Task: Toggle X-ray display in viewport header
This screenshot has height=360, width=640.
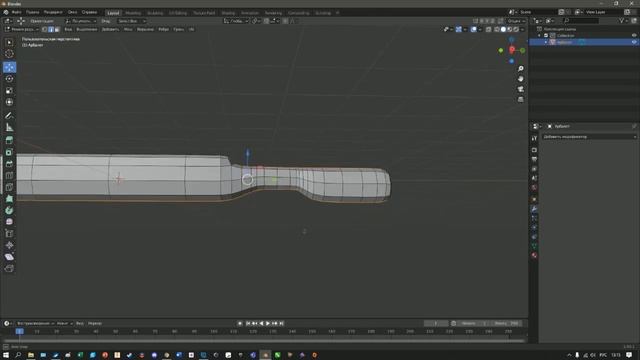Action: 489,29
